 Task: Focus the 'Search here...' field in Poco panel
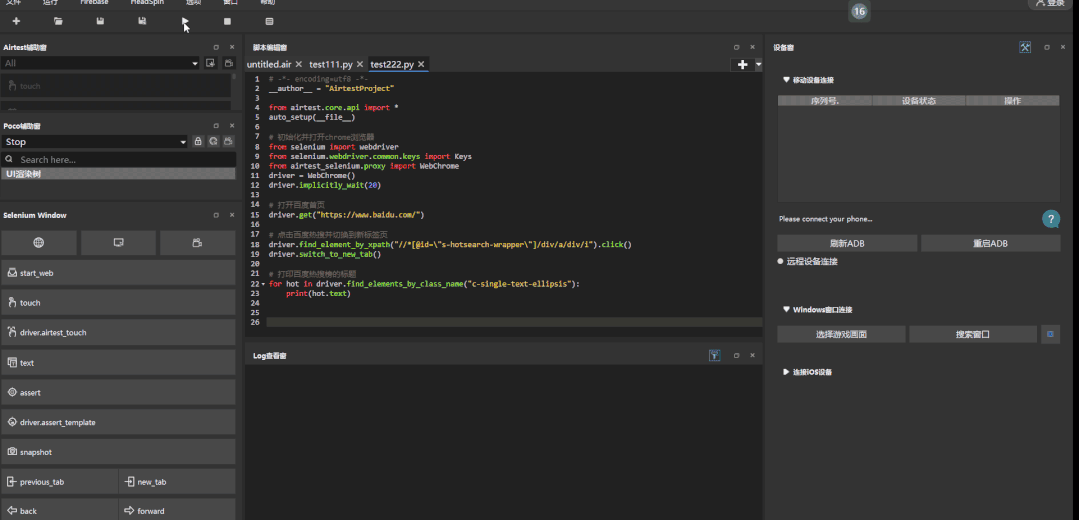pyautogui.click(x=118, y=160)
